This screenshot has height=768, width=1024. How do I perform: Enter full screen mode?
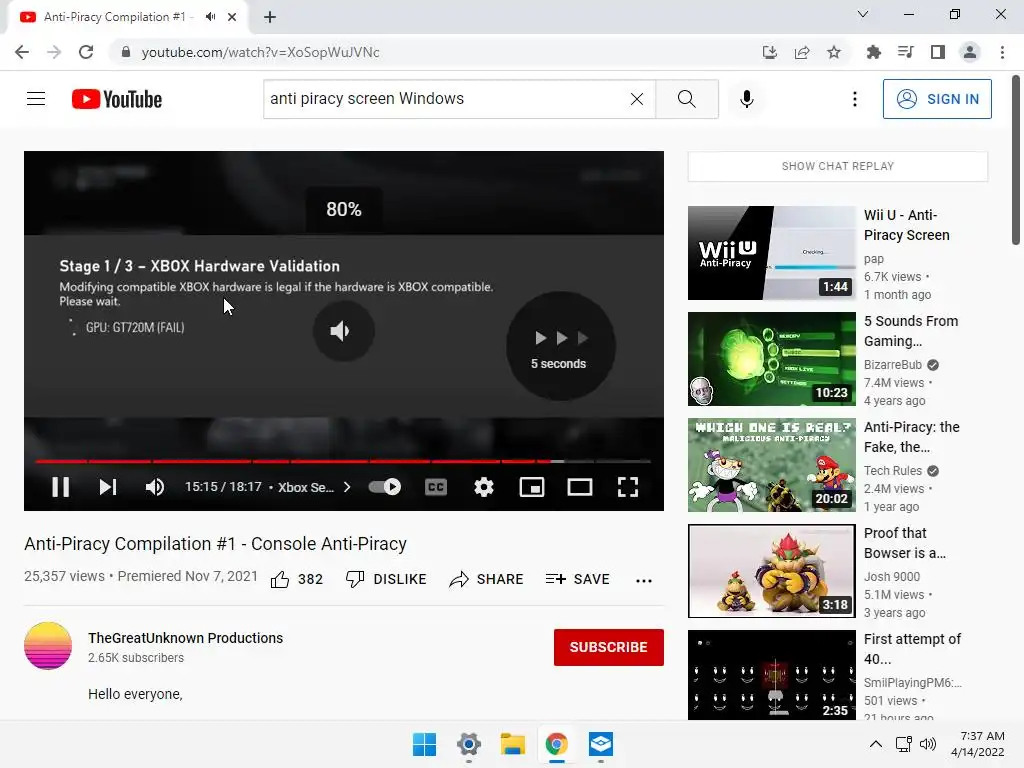(628, 487)
